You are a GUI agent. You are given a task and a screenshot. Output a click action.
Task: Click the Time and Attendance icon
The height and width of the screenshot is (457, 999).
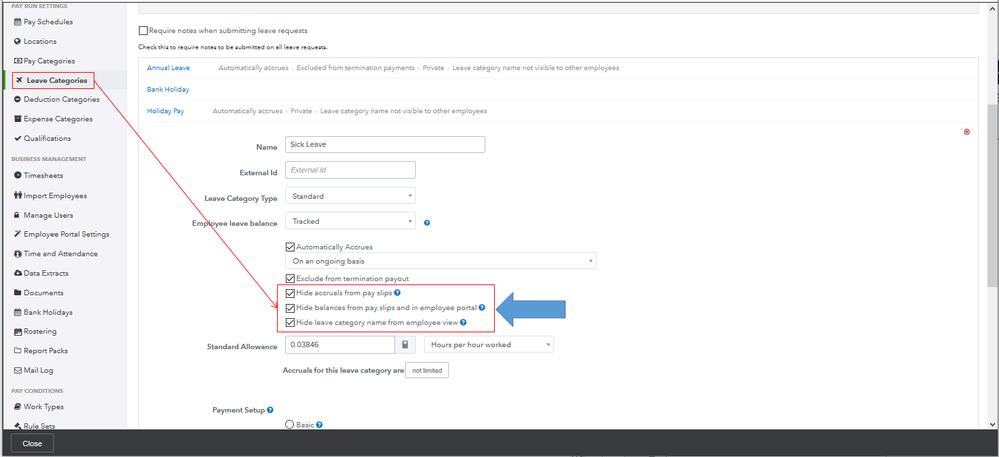click(18, 254)
